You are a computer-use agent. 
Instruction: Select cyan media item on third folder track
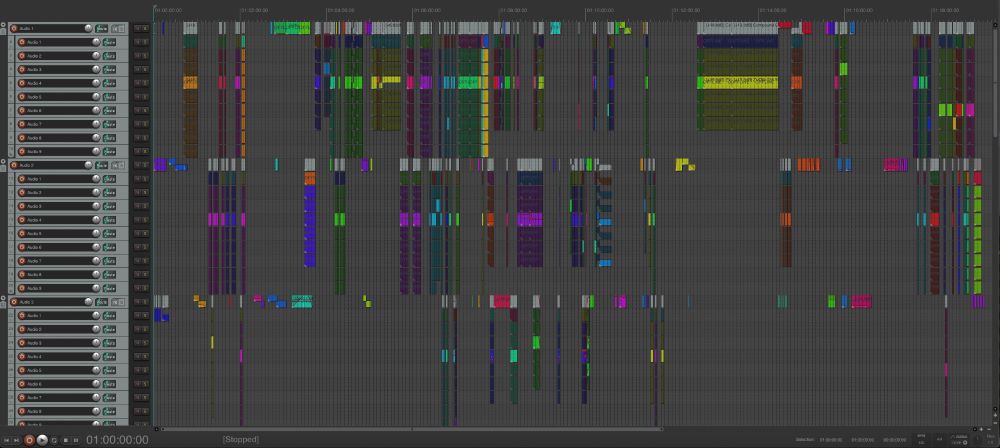pos(302,301)
